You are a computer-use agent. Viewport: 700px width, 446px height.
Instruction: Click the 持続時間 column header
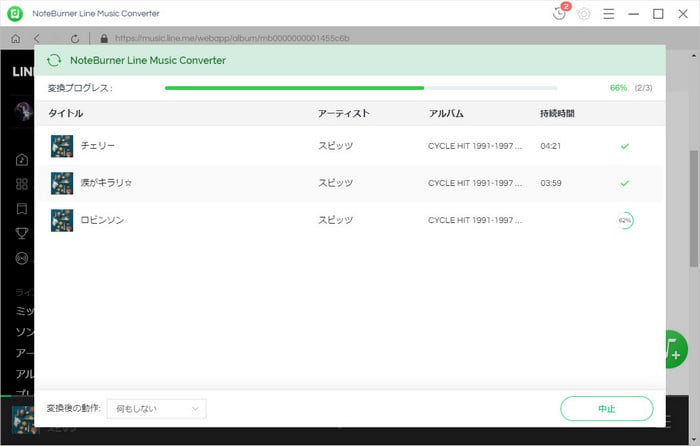[x=557, y=113]
